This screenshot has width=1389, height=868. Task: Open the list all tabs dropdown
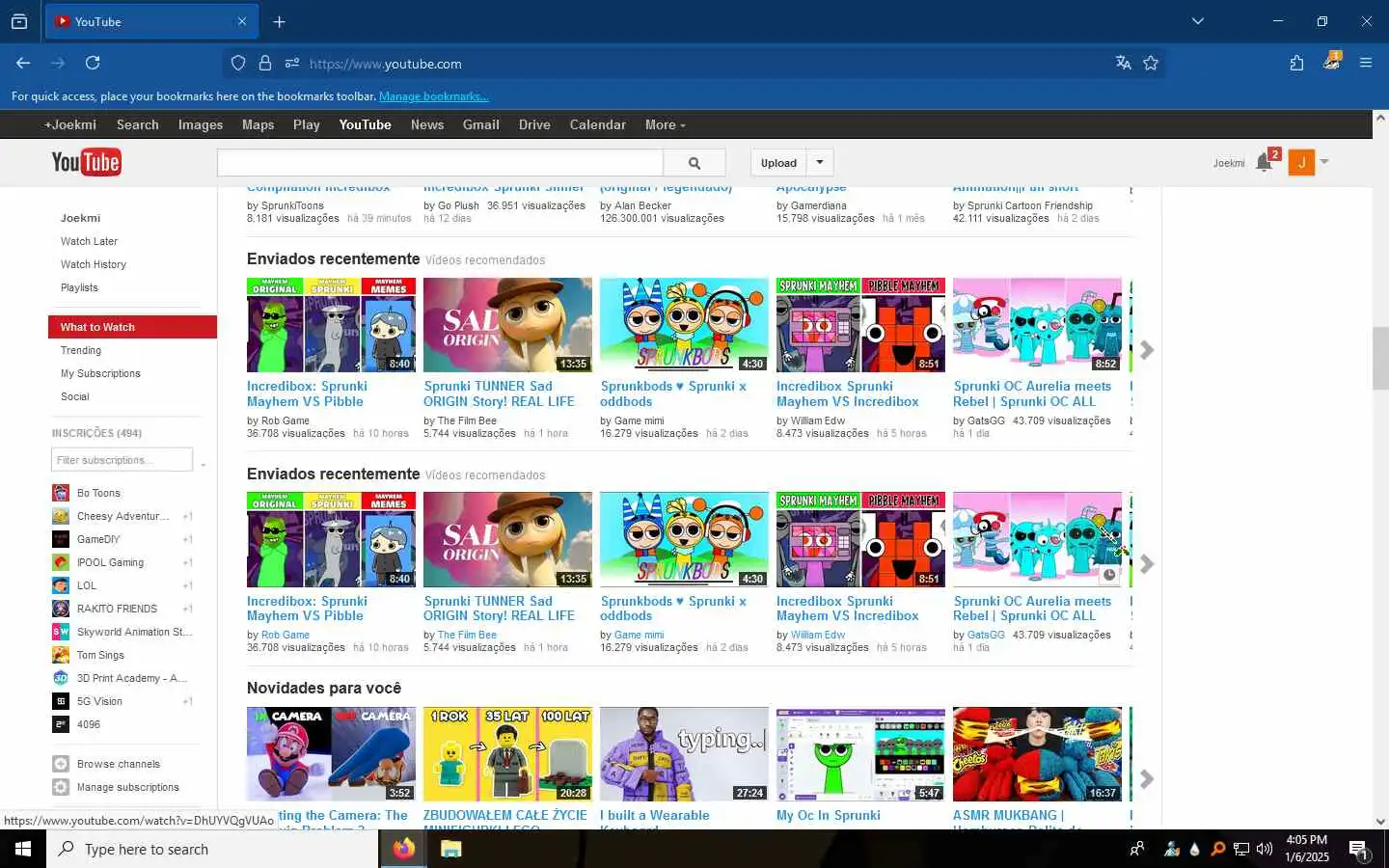point(1198,21)
